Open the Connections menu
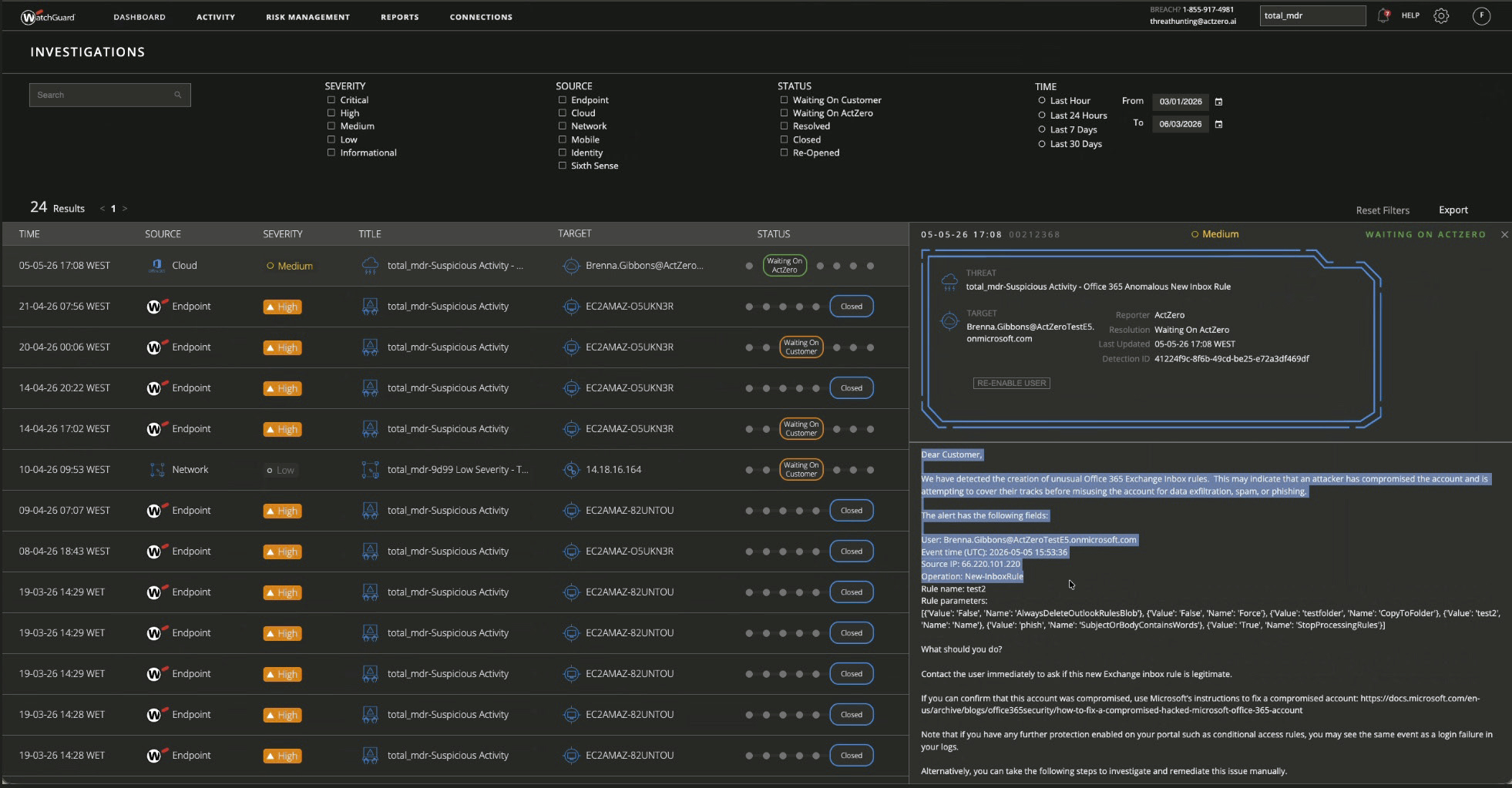Viewport: 1512px width, 788px height. (x=481, y=17)
